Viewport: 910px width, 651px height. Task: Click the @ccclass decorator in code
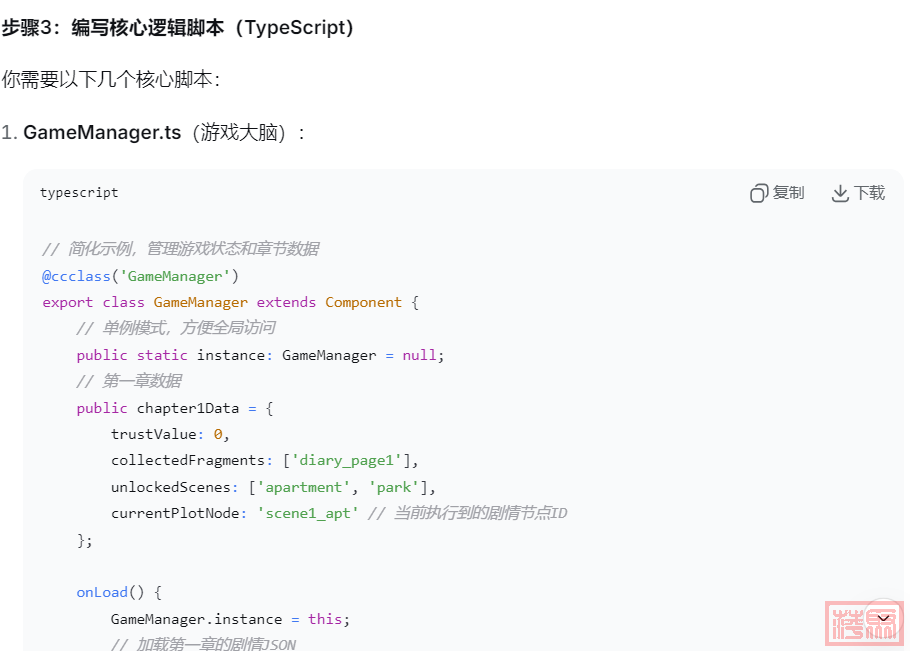[x=76, y=276]
